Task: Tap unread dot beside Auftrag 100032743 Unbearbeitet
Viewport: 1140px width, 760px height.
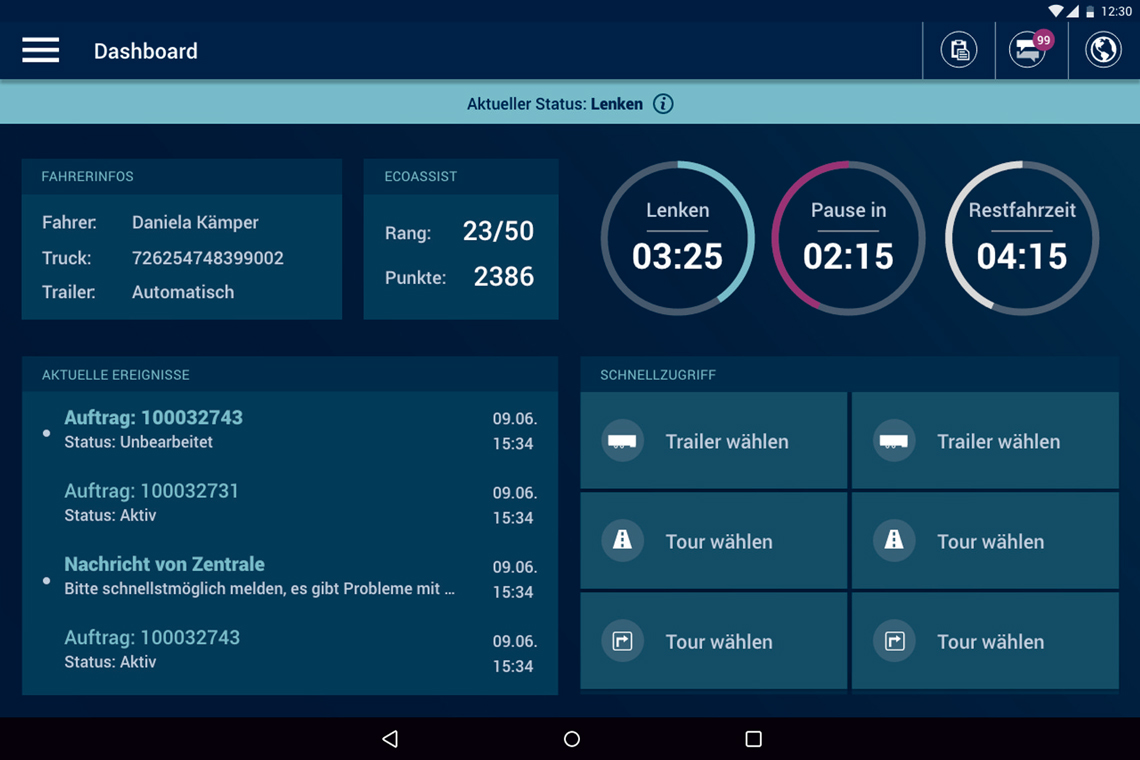Action: (x=47, y=433)
